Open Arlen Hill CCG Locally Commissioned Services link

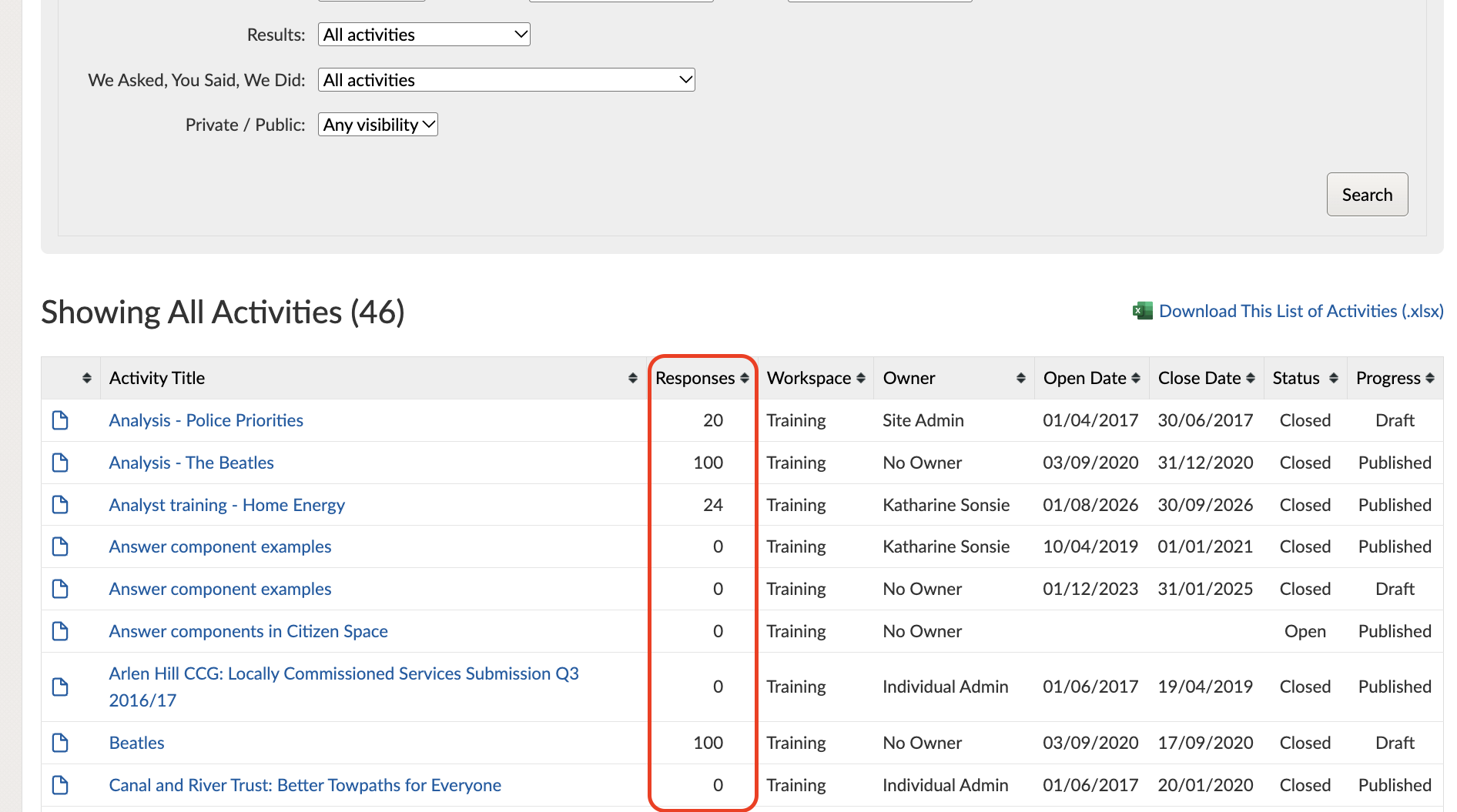click(344, 687)
